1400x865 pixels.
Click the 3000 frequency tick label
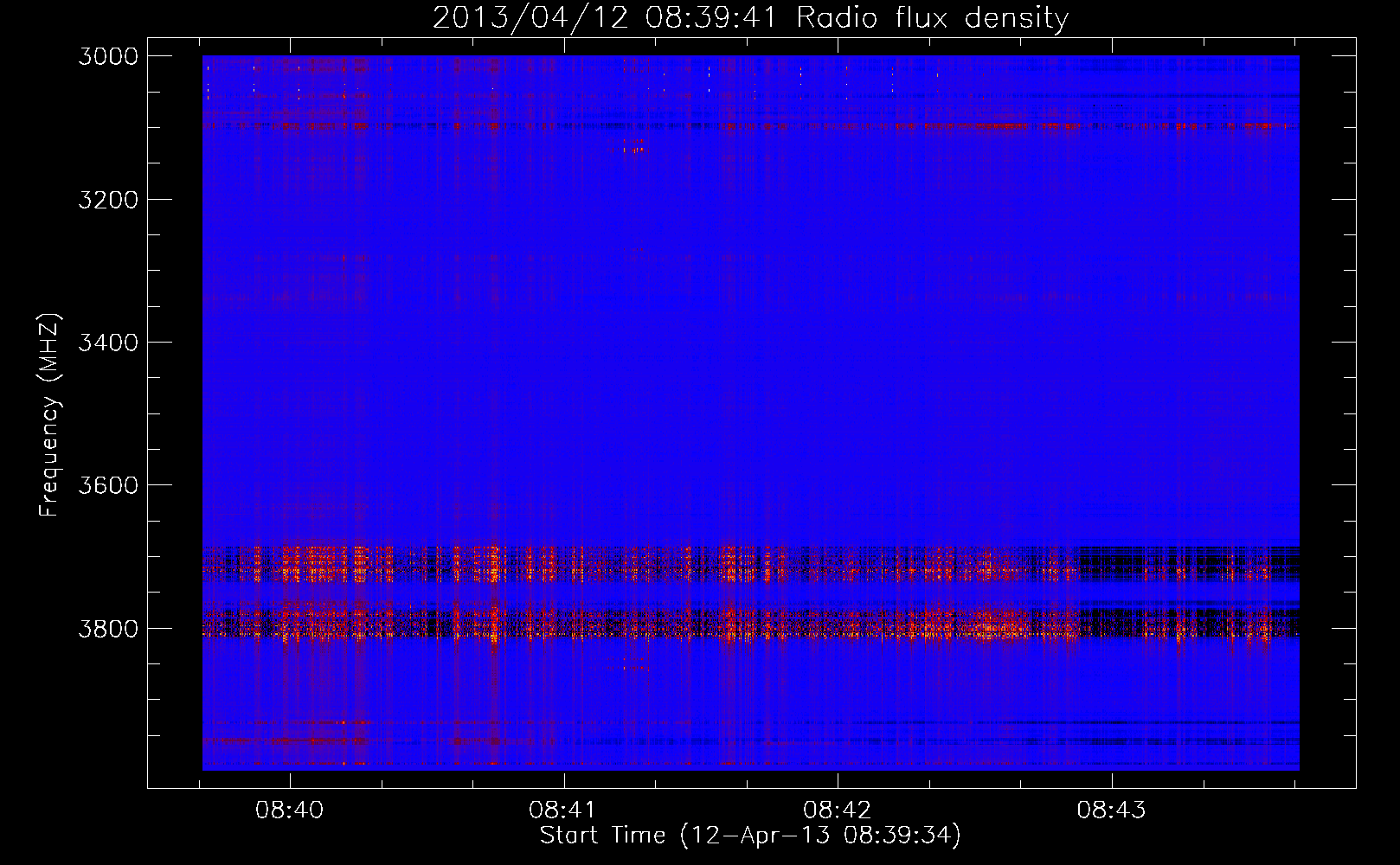click(108, 56)
